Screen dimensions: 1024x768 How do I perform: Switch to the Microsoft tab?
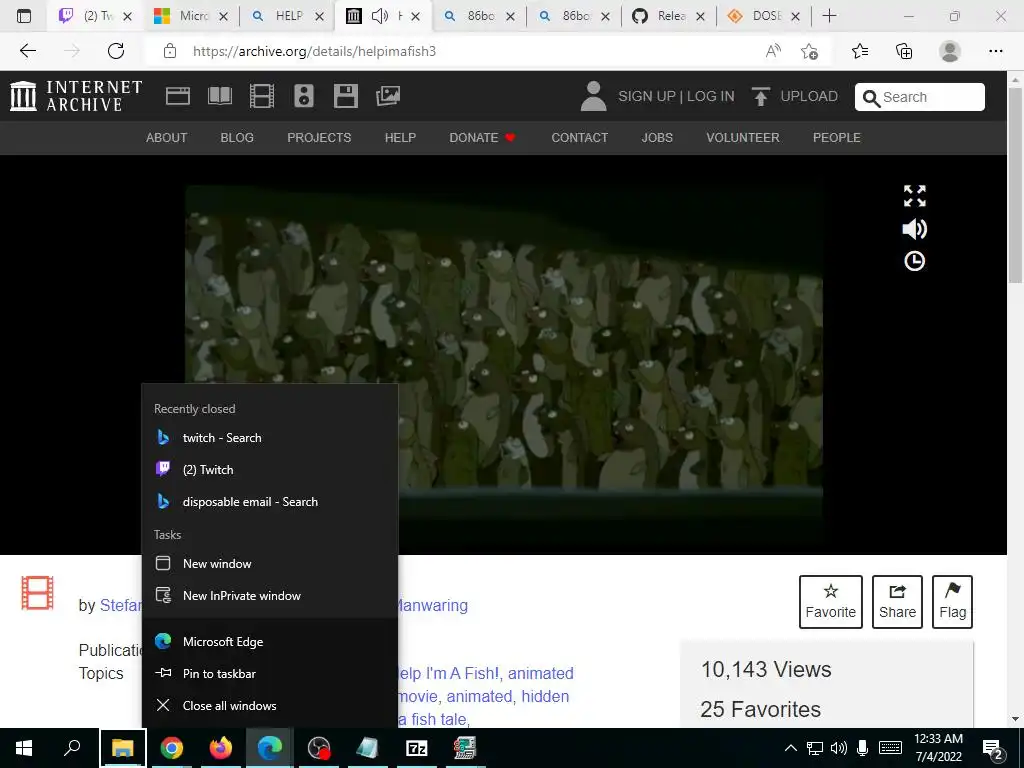tap(190, 16)
